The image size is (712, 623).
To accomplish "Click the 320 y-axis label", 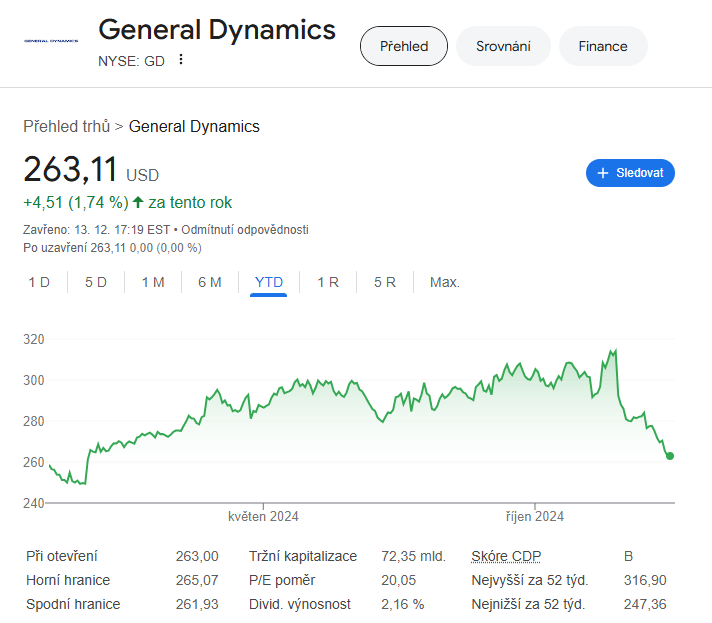I will 34,339.
